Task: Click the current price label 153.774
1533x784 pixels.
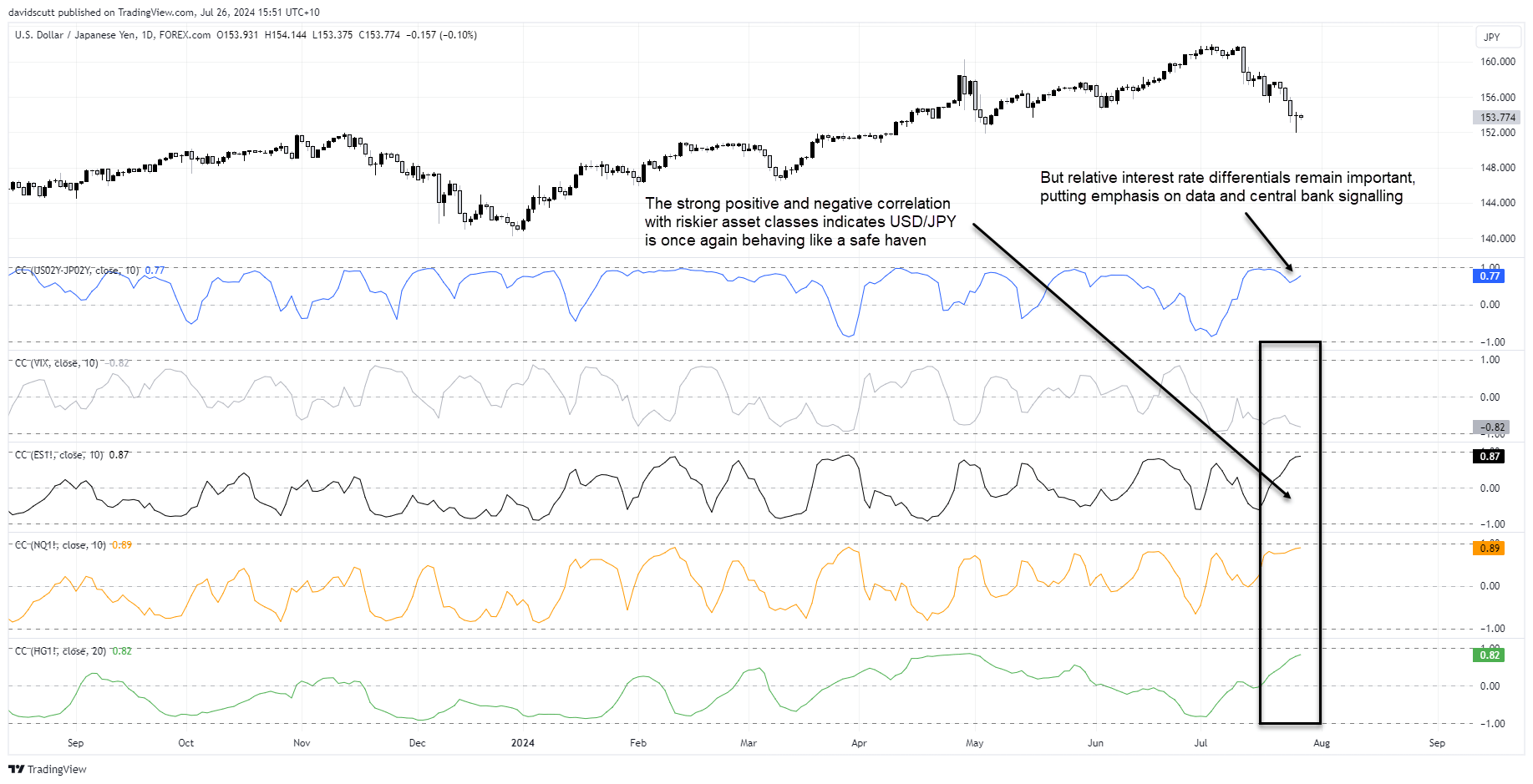Action: click(1496, 118)
